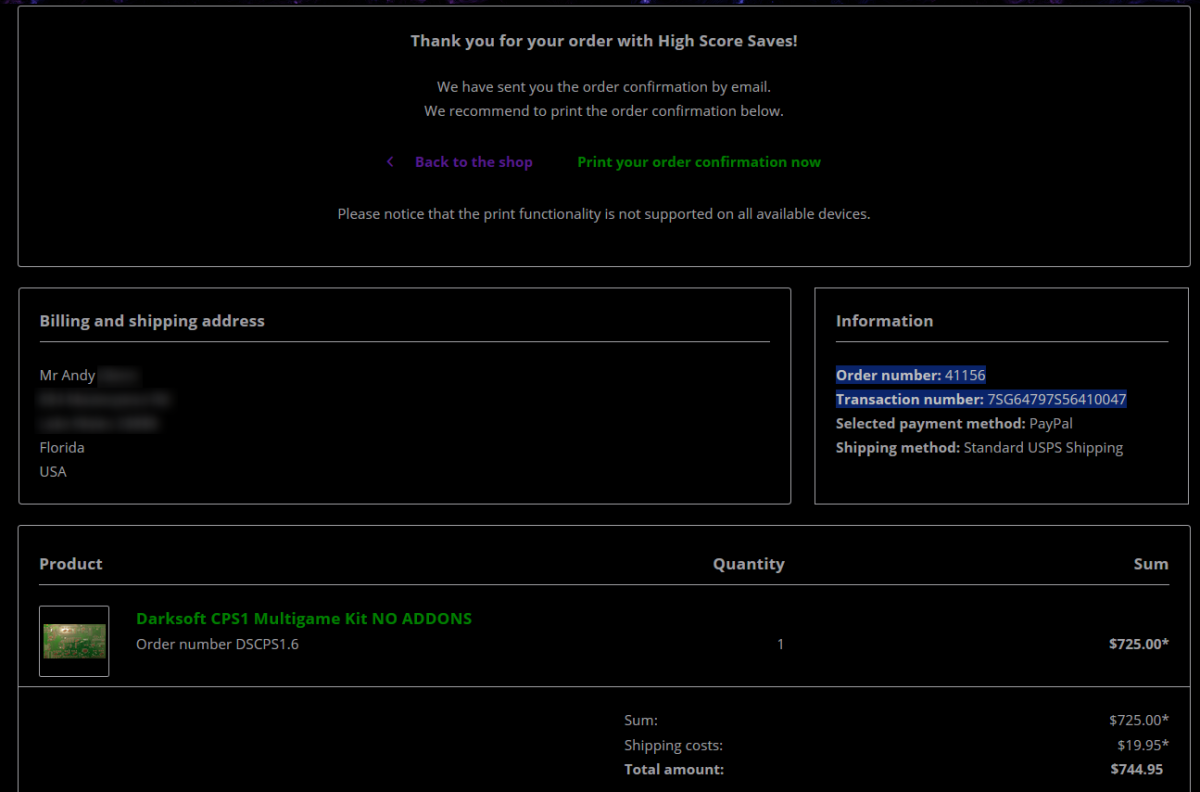Click the $744.95 total amount value
The width and height of the screenshot is (1200, 792).
[1136, 770]
